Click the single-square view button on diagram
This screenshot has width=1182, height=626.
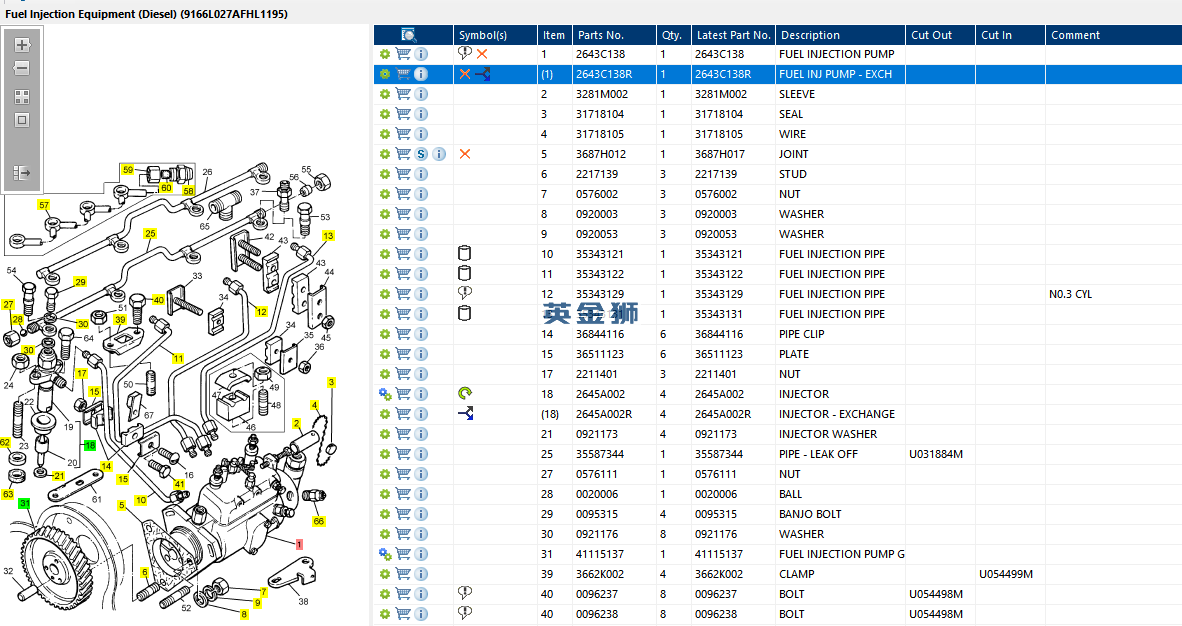click(x=22, y=120)
